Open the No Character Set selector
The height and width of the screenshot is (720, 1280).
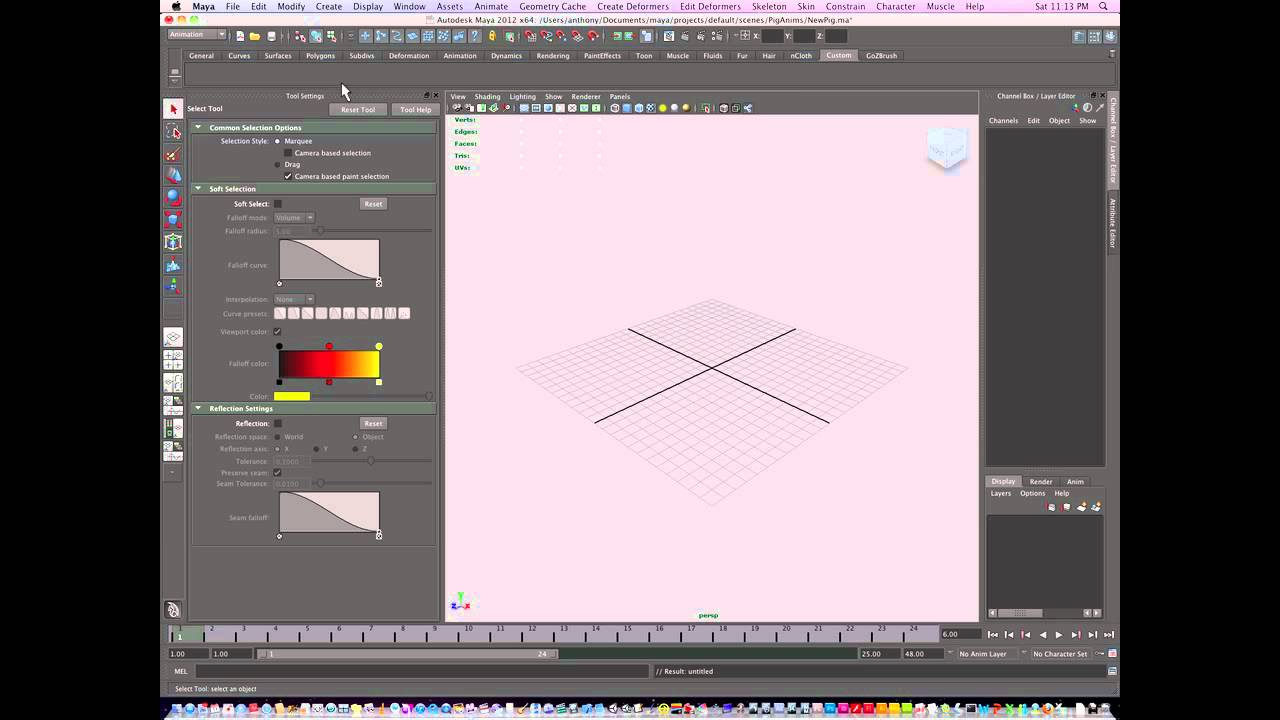pyautogui.click(x=1060, y=654)
